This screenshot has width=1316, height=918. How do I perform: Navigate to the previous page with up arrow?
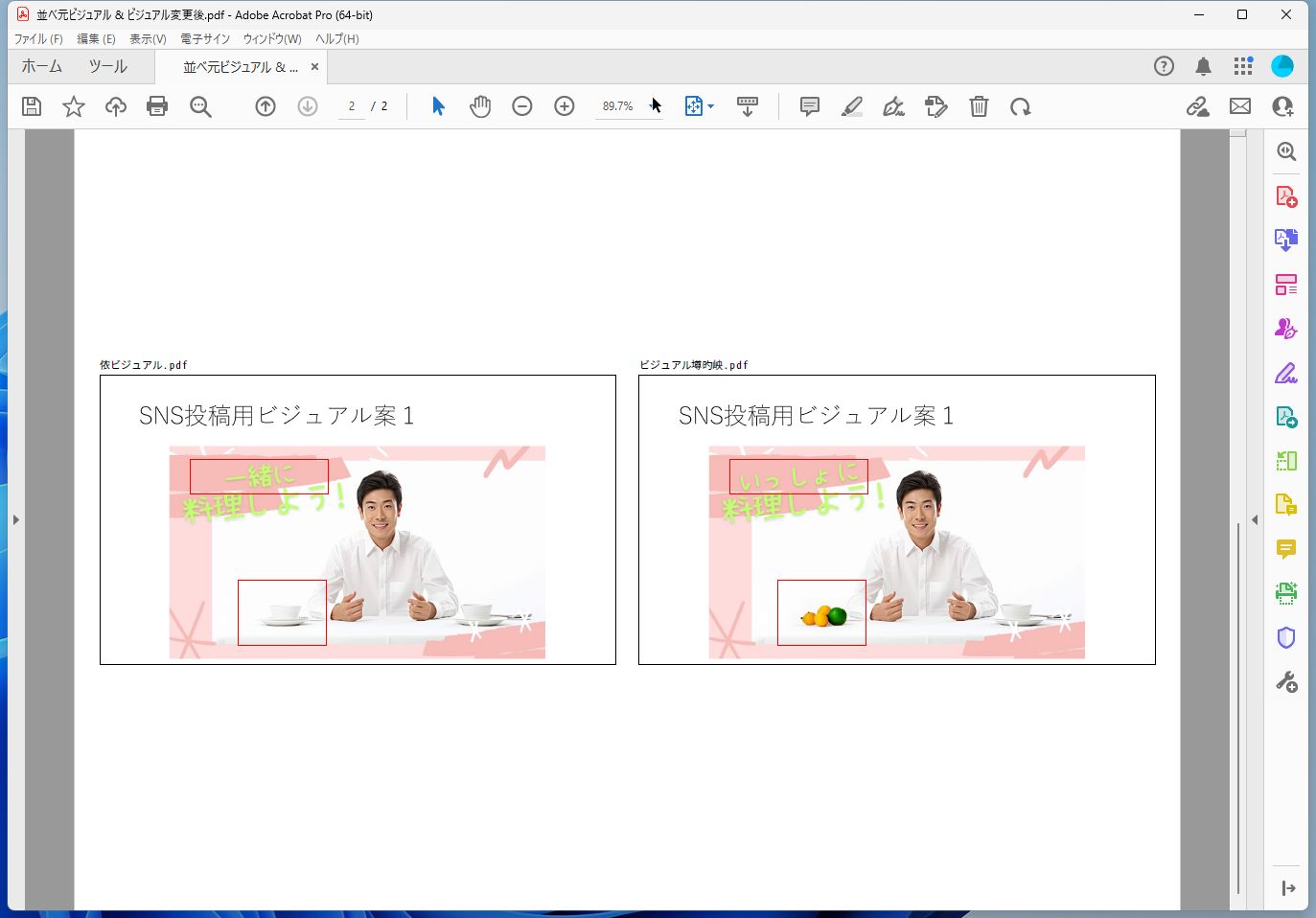266,106
